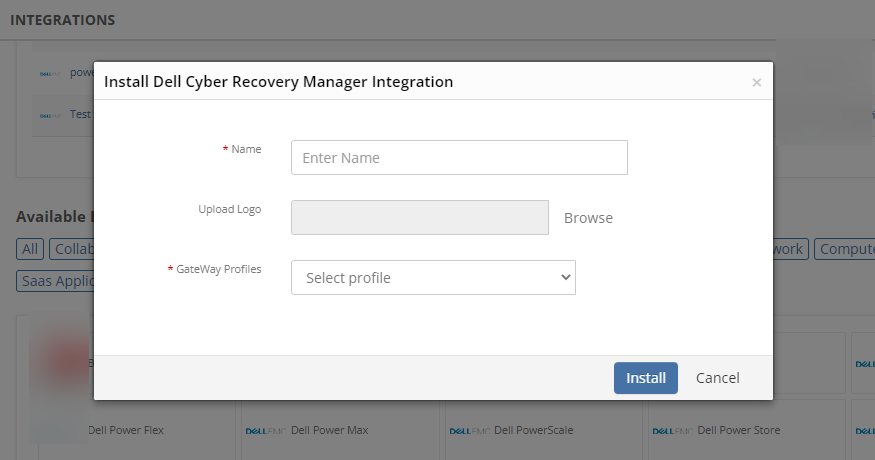Image resolution: width=875 pixels, height=460 pixels.
Task: Click the dialog title text
Action: [278, 82]
